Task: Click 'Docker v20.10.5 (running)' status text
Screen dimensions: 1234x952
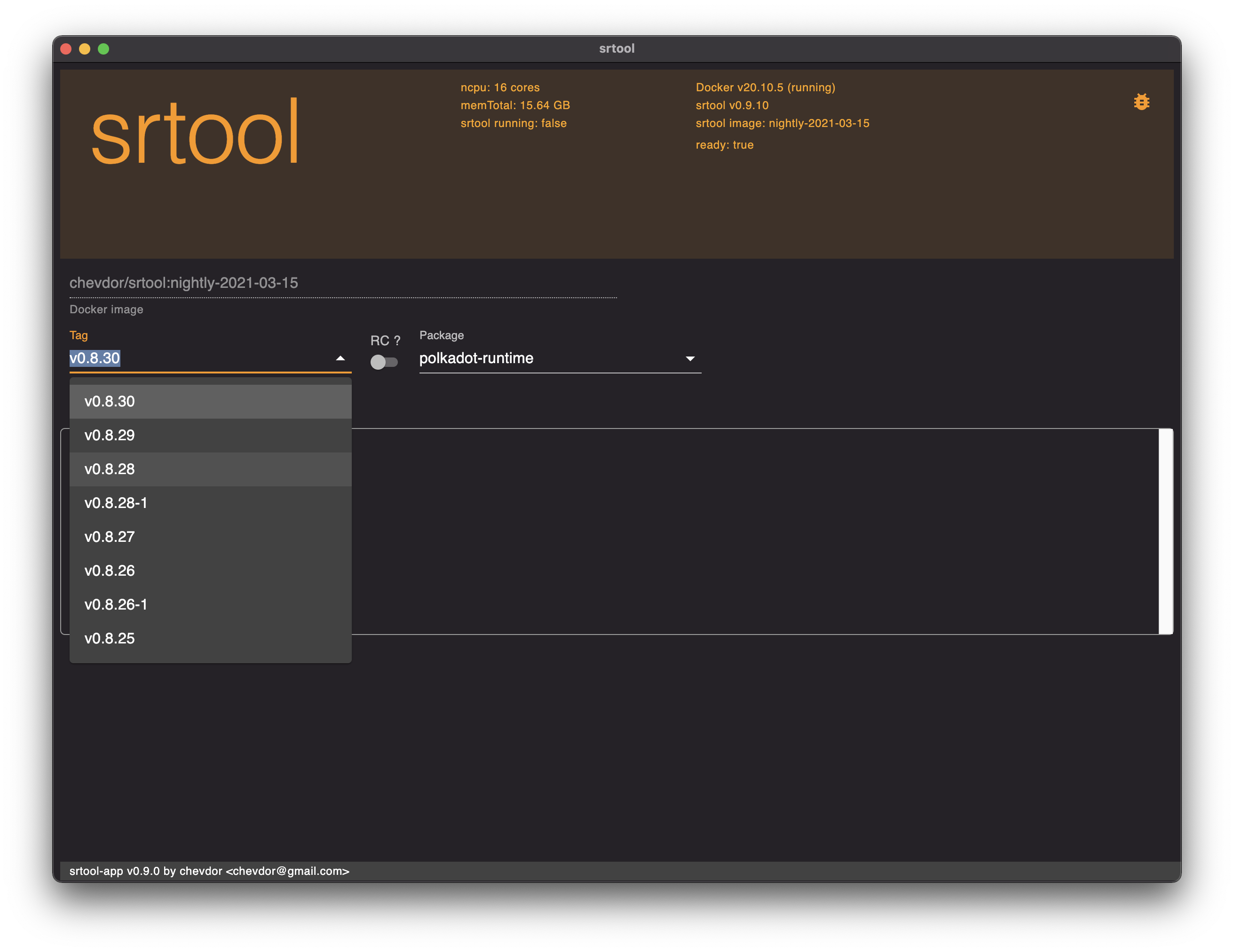Action: tap(766, 87)
